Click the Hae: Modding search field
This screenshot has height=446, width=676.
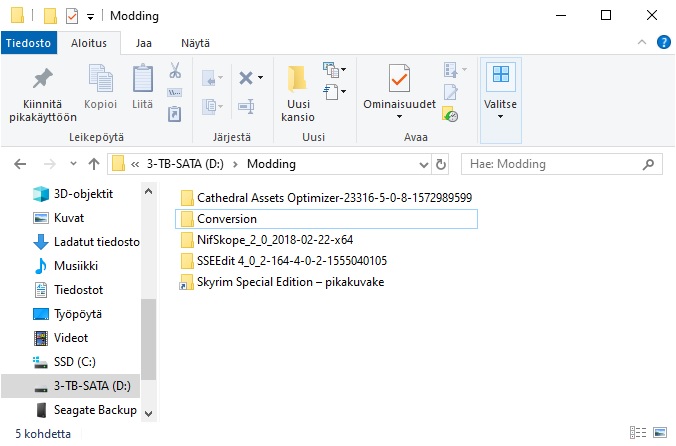tap(550, 164)
